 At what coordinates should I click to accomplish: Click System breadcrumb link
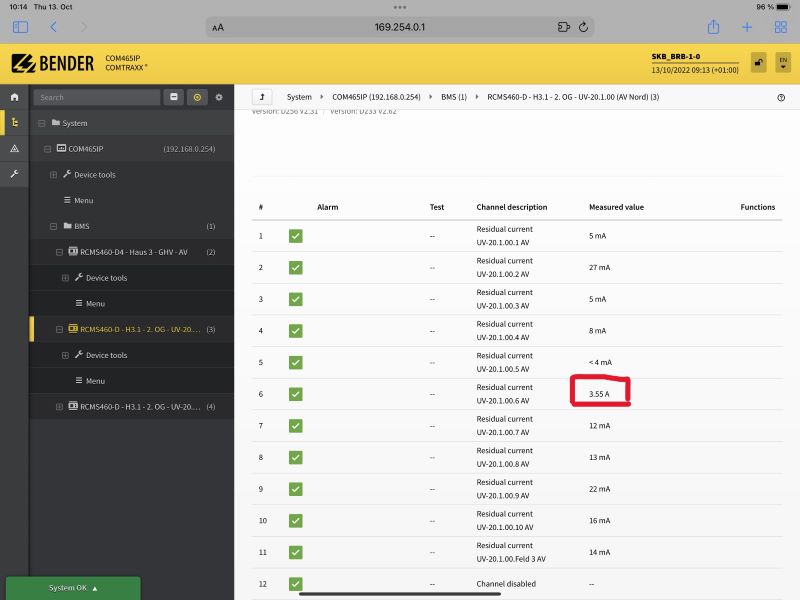299,97
